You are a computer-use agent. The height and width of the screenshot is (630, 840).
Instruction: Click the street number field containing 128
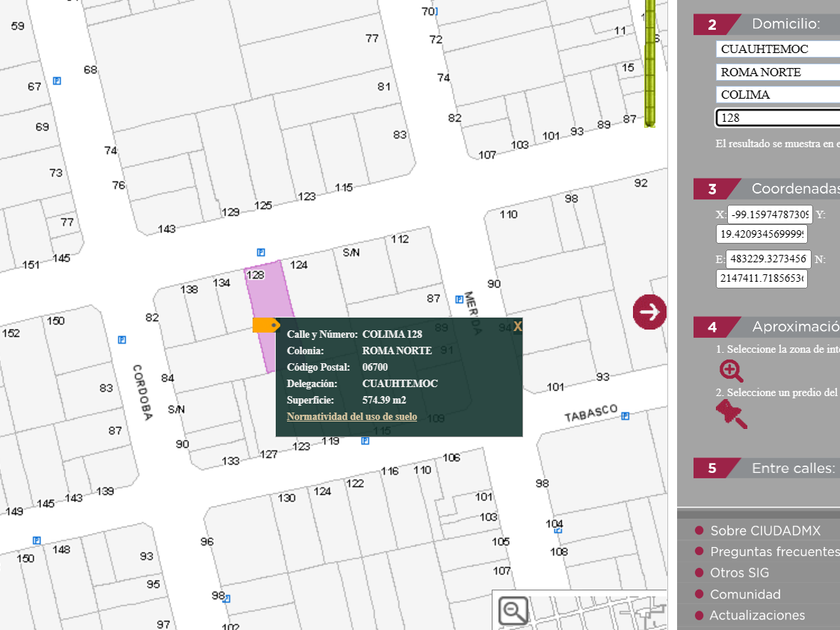(777, 118)
